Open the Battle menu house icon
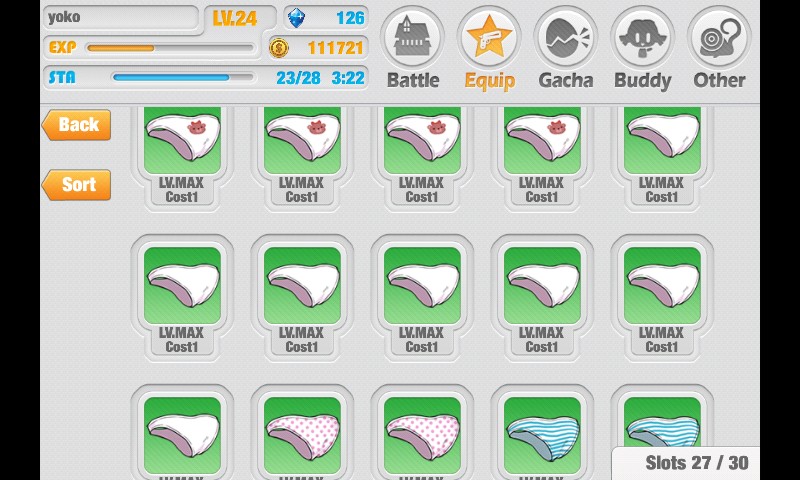Viewport: 800px width, 480px height. [412, 37]
